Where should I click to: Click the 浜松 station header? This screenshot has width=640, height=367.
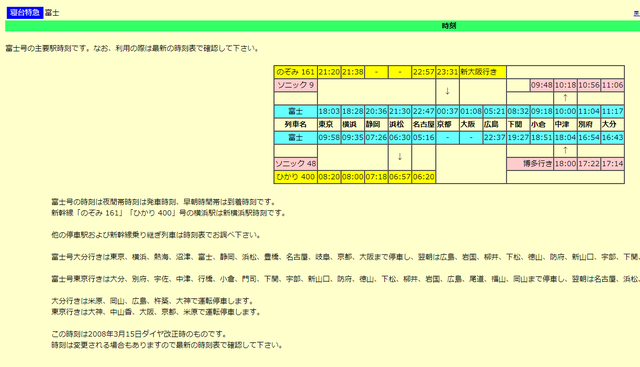click(400, 124)
